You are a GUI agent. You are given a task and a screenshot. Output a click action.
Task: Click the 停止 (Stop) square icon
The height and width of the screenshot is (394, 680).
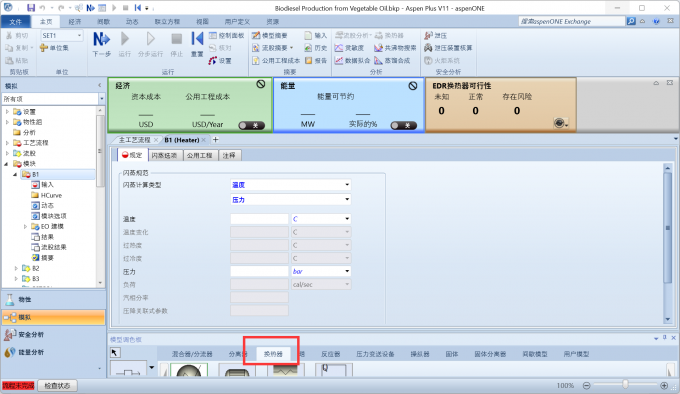pos(177,39)
